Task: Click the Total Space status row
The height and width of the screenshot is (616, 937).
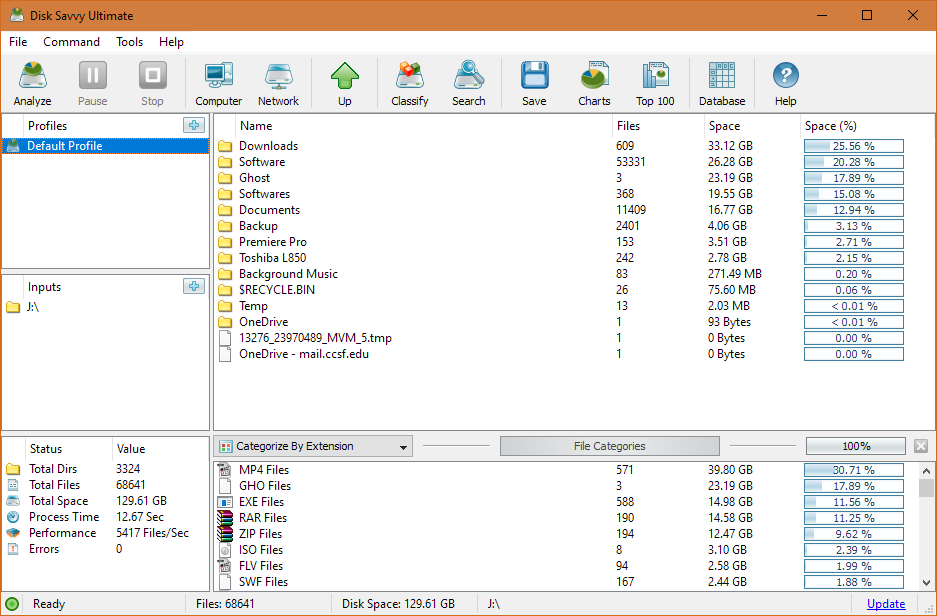Action: pyautogui.click(x=106, y=501)
